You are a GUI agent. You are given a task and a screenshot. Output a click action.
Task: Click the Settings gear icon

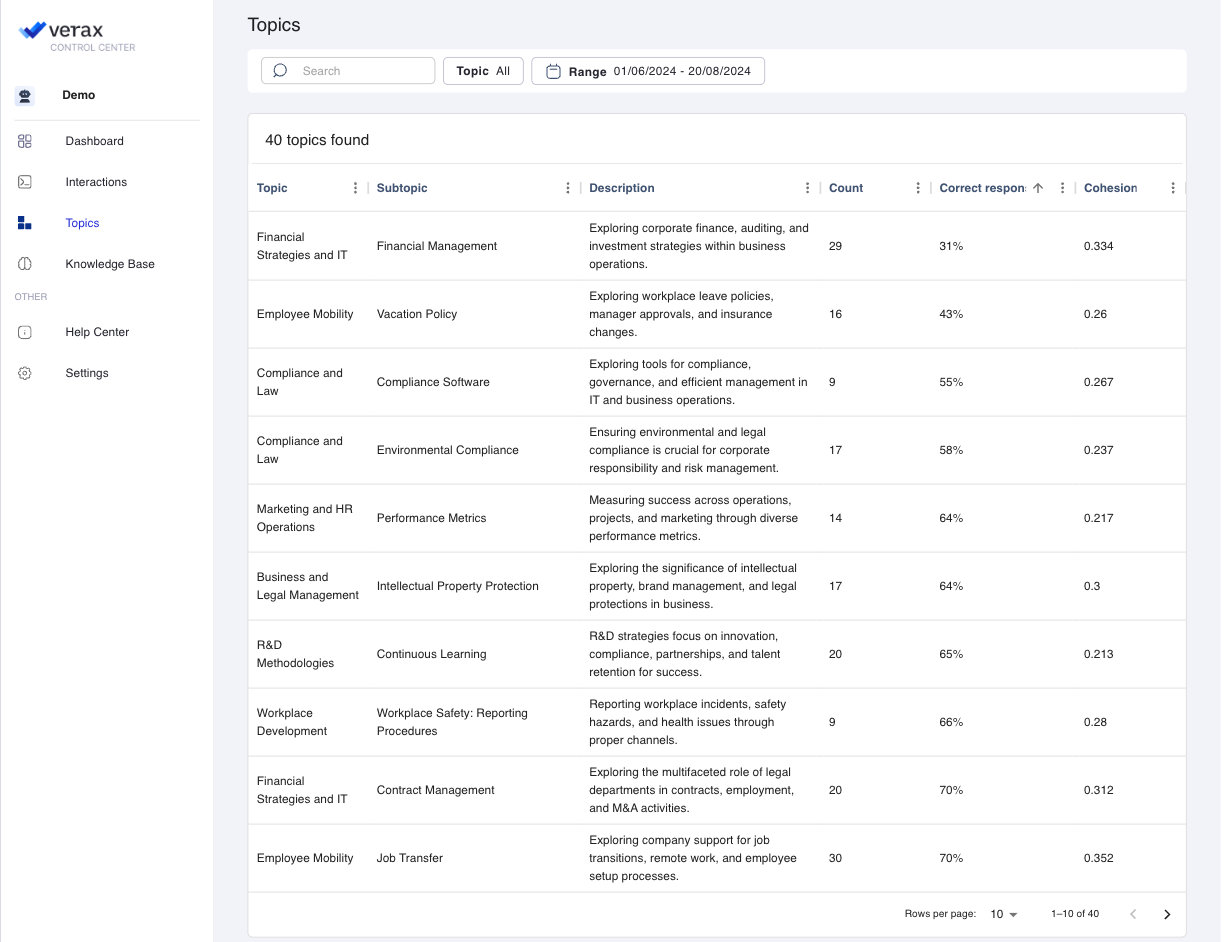pos(25,373)
